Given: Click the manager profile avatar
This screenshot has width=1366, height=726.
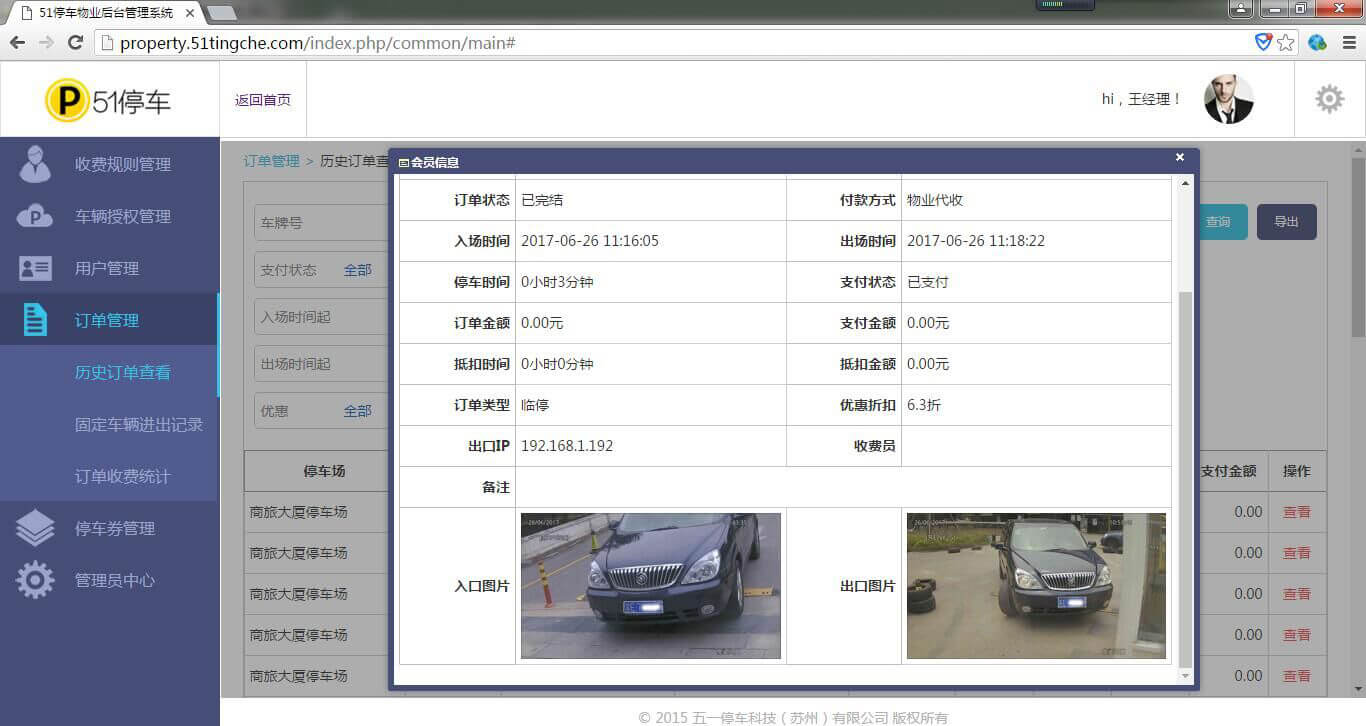Looking at the screenshot, I should tap(1228, 99).
